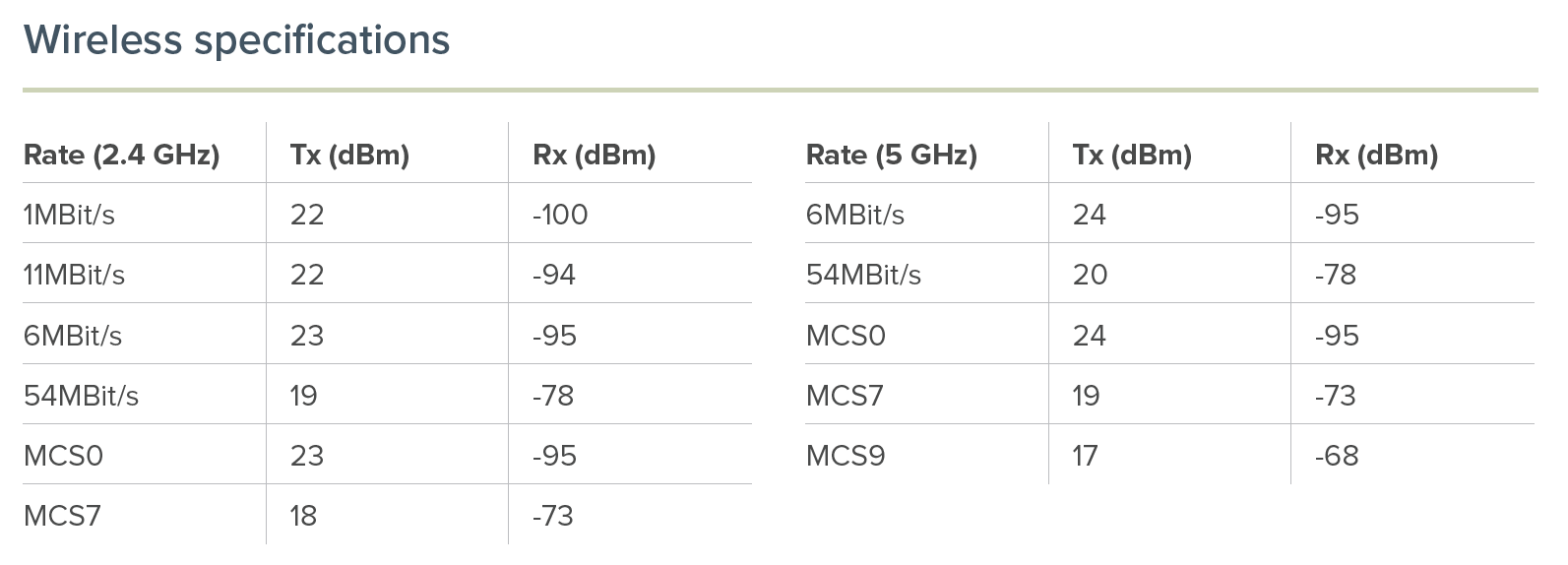The height and width of the screenshot is (565, 1568).
Task: Click the "1MBit/s" rate cell
Action: tap(69, 215)
